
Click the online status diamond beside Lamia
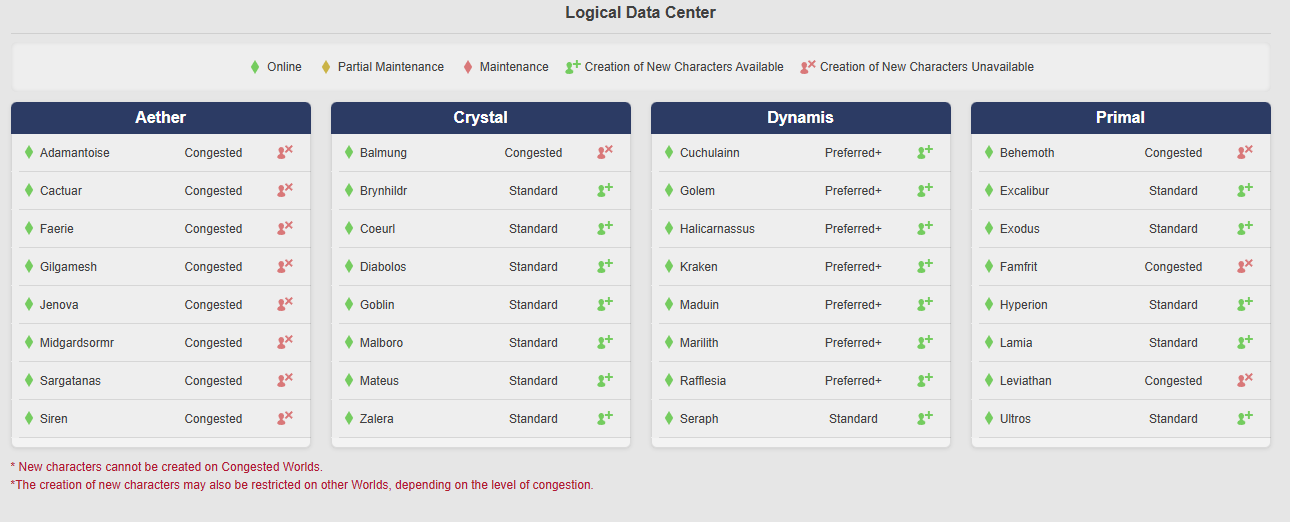coord(989,342)
